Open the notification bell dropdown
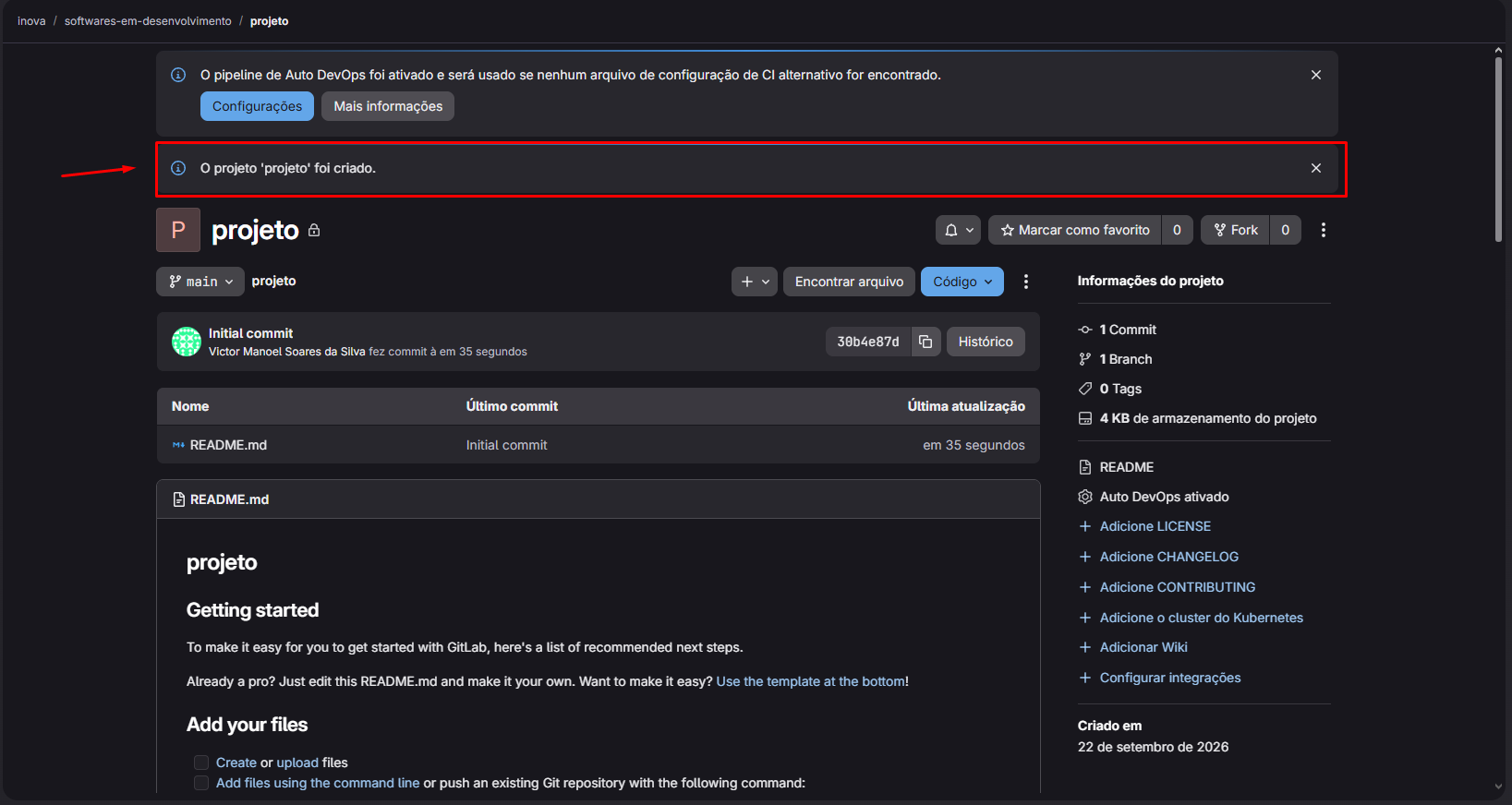The height and width of the screenshot is (805, 1512). (x=959, y=230)
